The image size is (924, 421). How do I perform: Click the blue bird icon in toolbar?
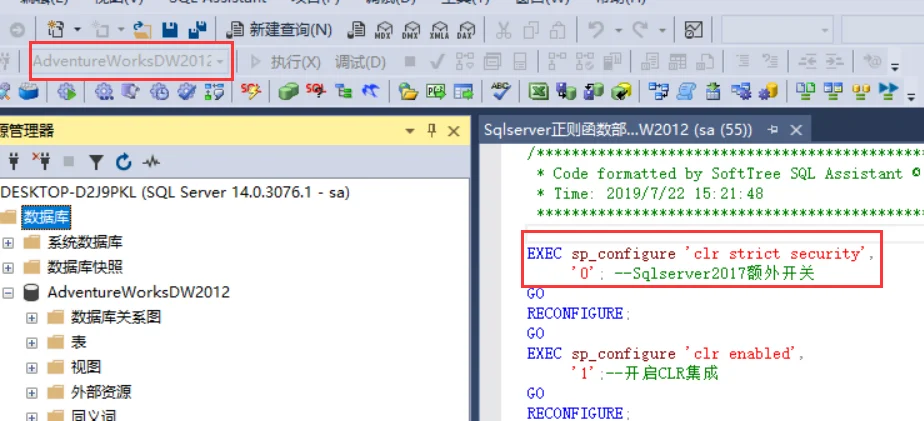tap(371, 91)
